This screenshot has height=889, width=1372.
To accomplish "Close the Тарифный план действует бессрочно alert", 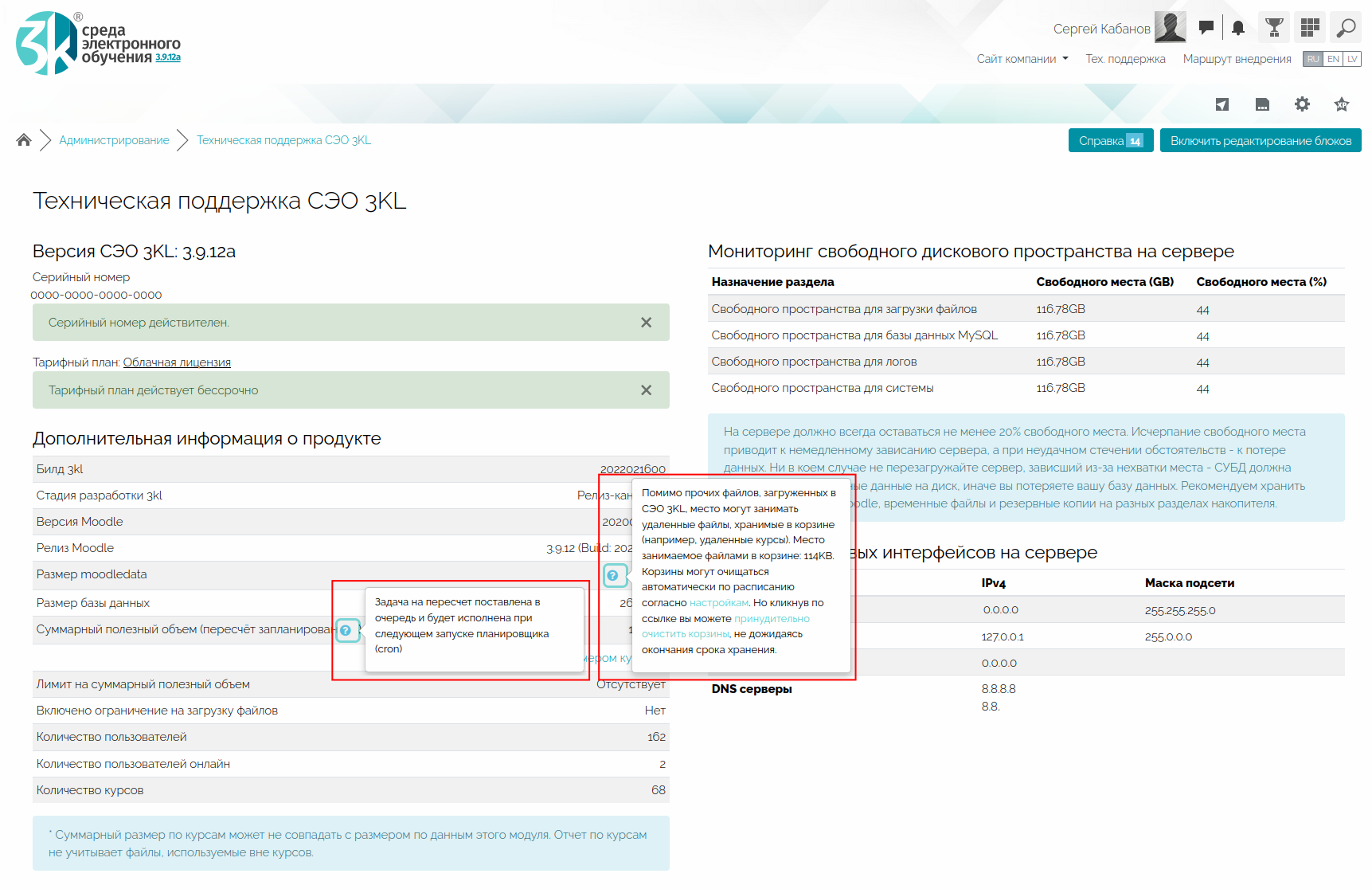I will [646, 390].
